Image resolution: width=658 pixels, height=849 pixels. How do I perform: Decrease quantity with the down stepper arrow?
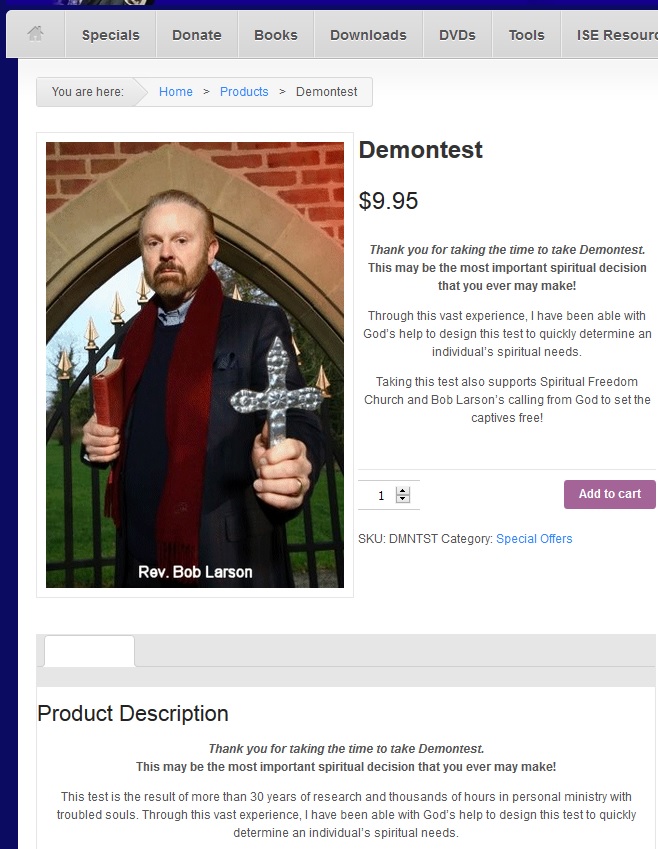coord(402,499)
